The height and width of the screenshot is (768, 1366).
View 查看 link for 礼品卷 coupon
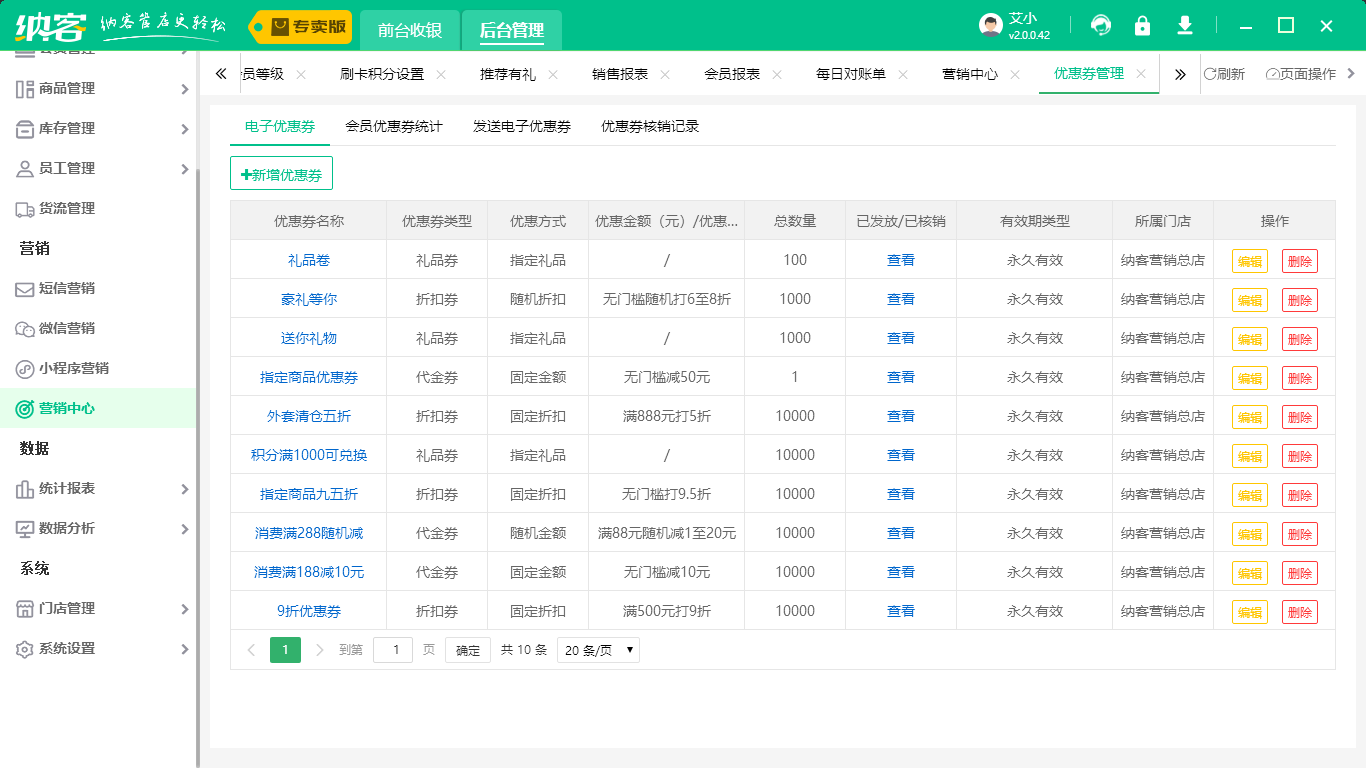click(898, 259)
